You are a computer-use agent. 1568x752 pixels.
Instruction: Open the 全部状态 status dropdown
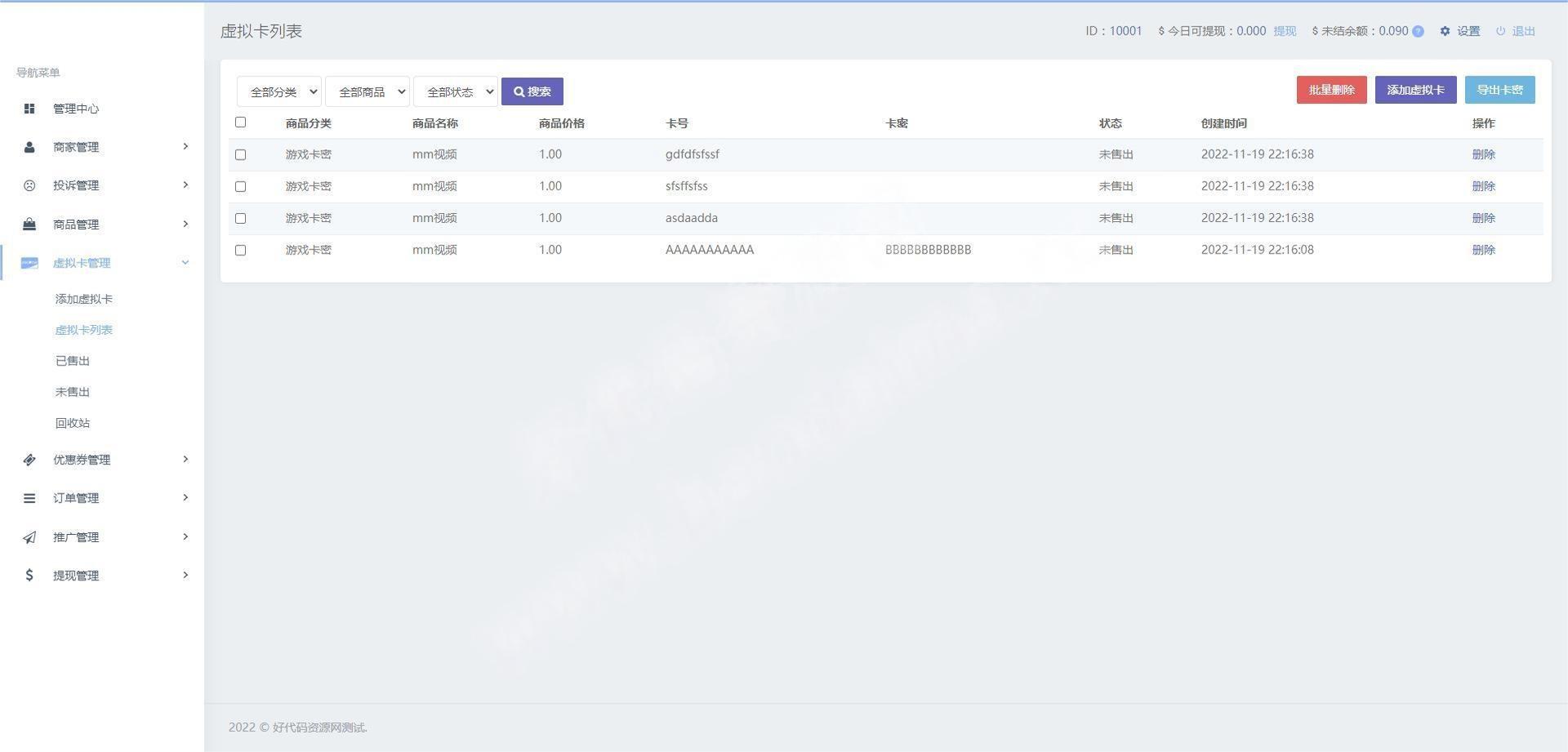tap(456, 91)
